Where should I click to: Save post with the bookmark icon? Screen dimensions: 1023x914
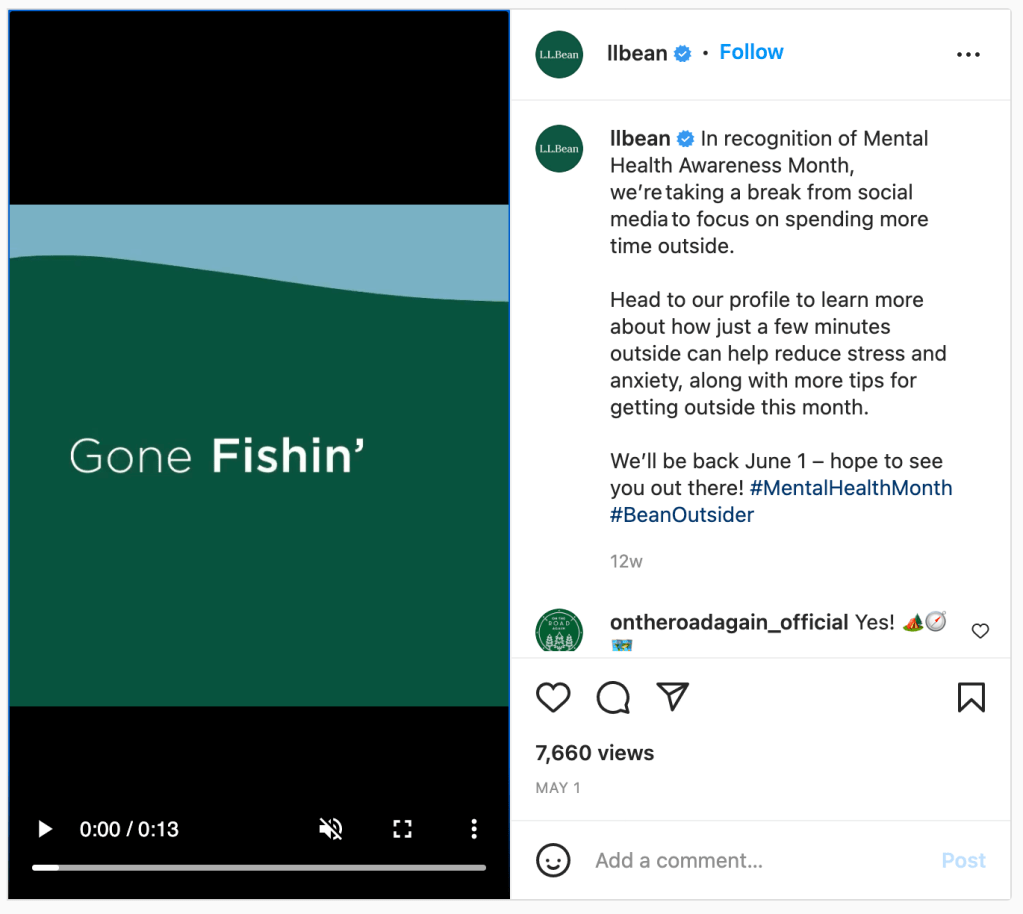click(x=971, y=697)
